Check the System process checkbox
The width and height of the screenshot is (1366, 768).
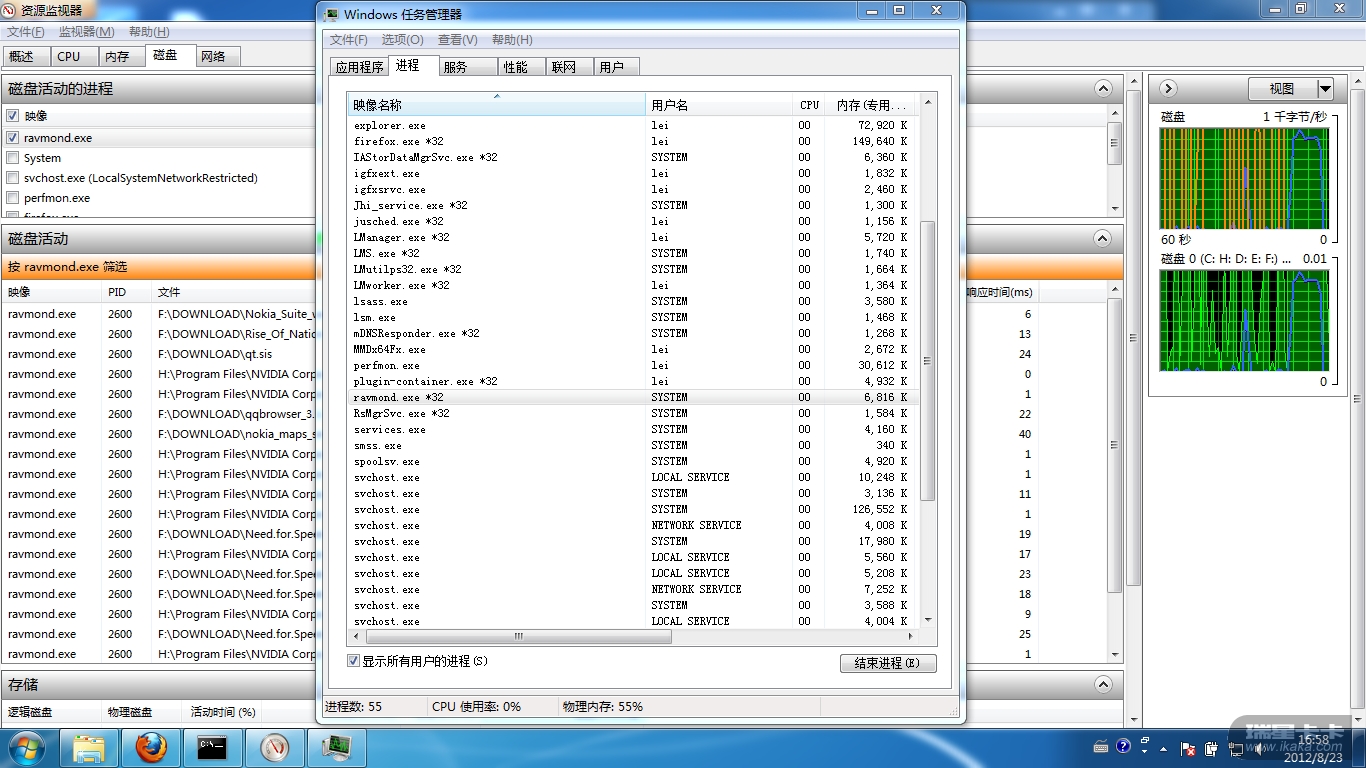12,158
